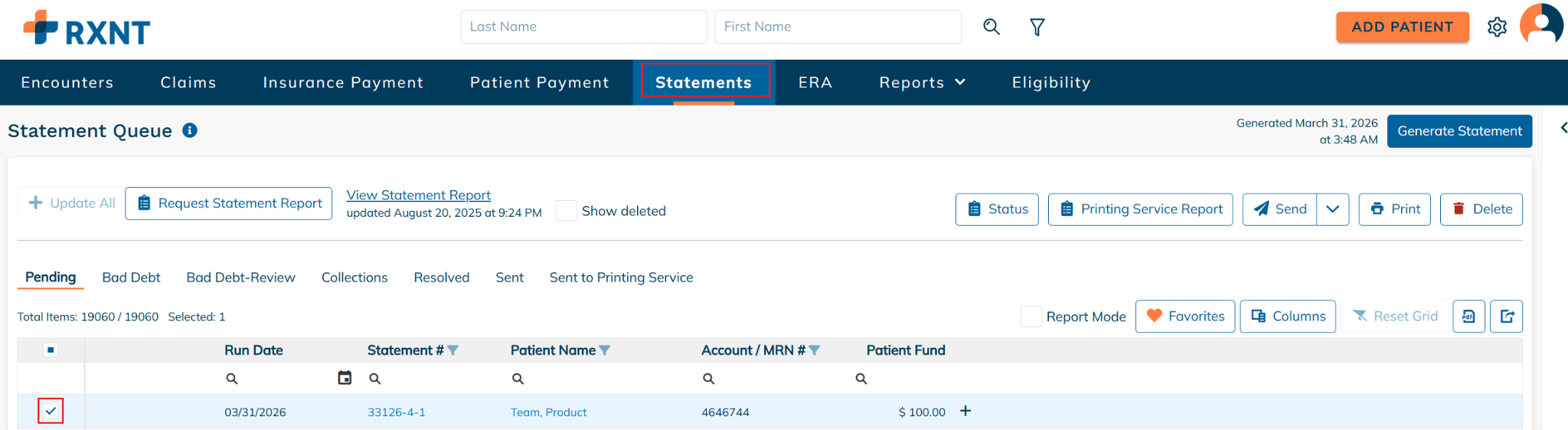Open the Claims navigation menu
Screen dimensions: 1568x430
pos(188,83)
